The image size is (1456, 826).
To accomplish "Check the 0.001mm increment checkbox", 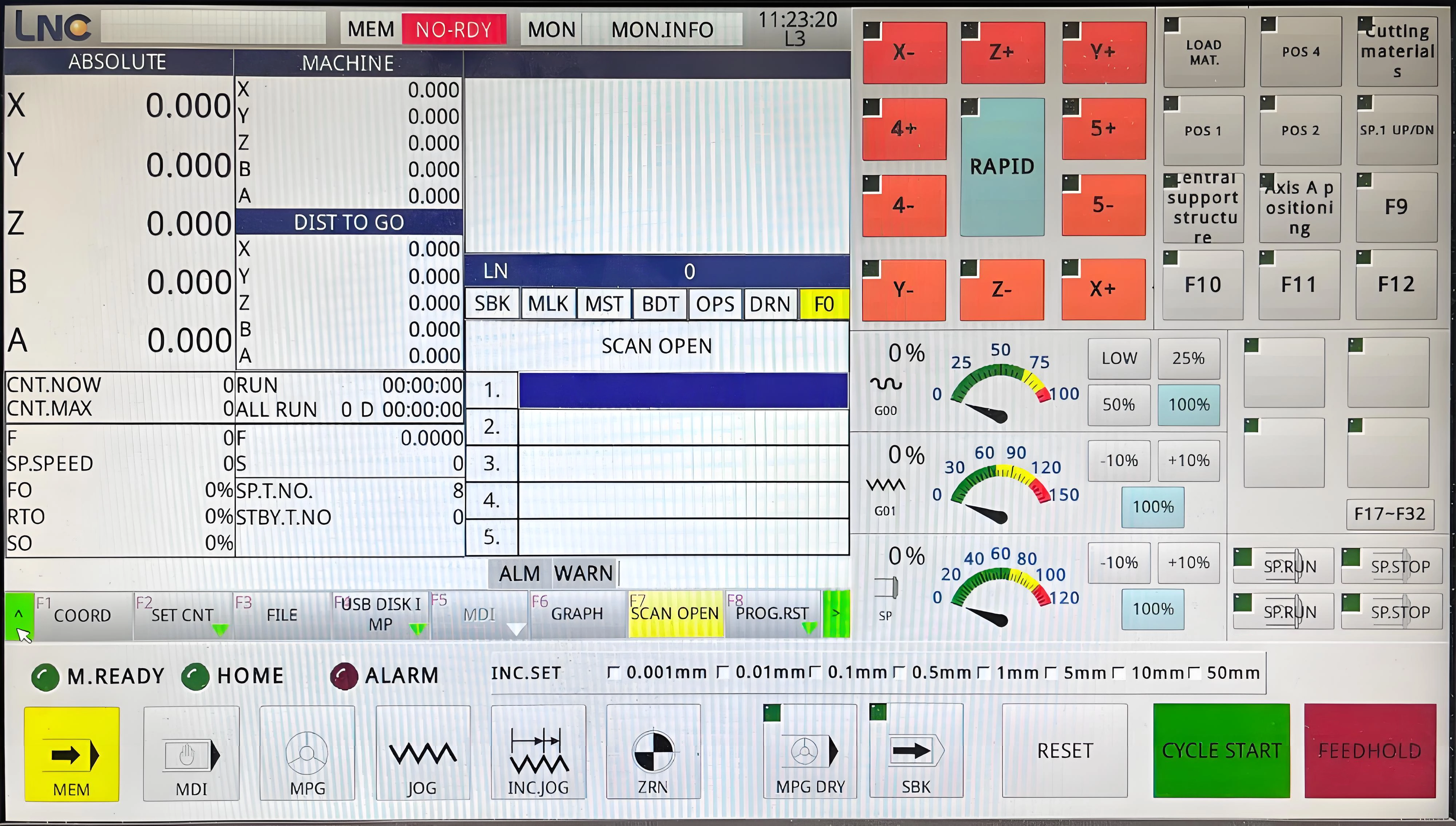I will click(614, 672).
